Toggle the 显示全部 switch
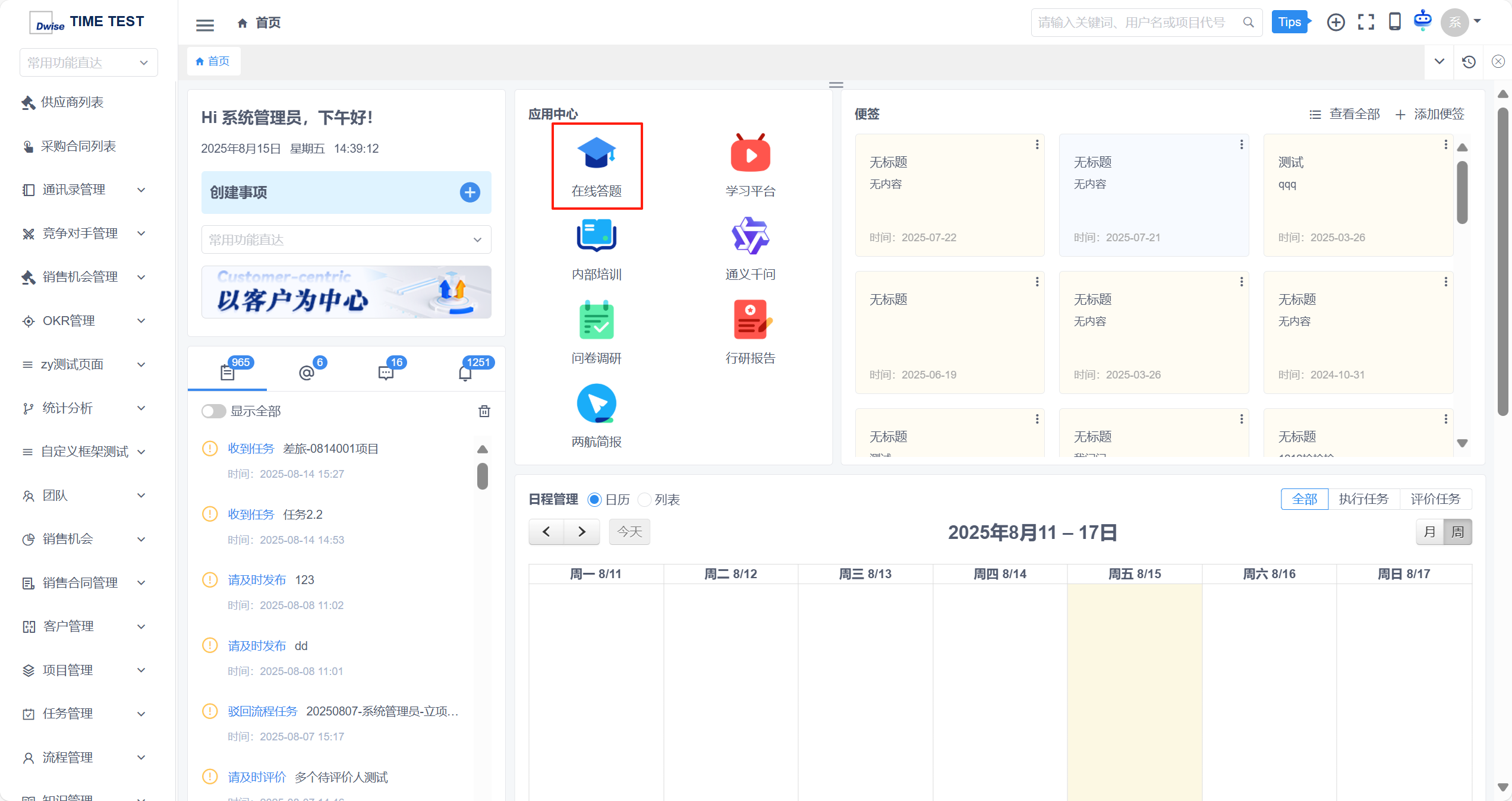 (x=213, y=411)
